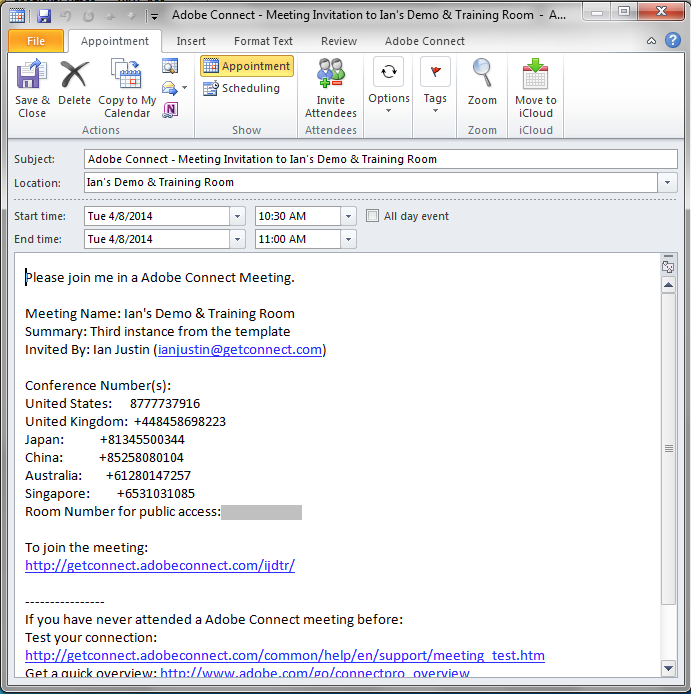Image resolution: width=691 pixels, height=694 pixels.
Task: Open the End time 11:00 AM dropdown
Action: tap(348, 239)
